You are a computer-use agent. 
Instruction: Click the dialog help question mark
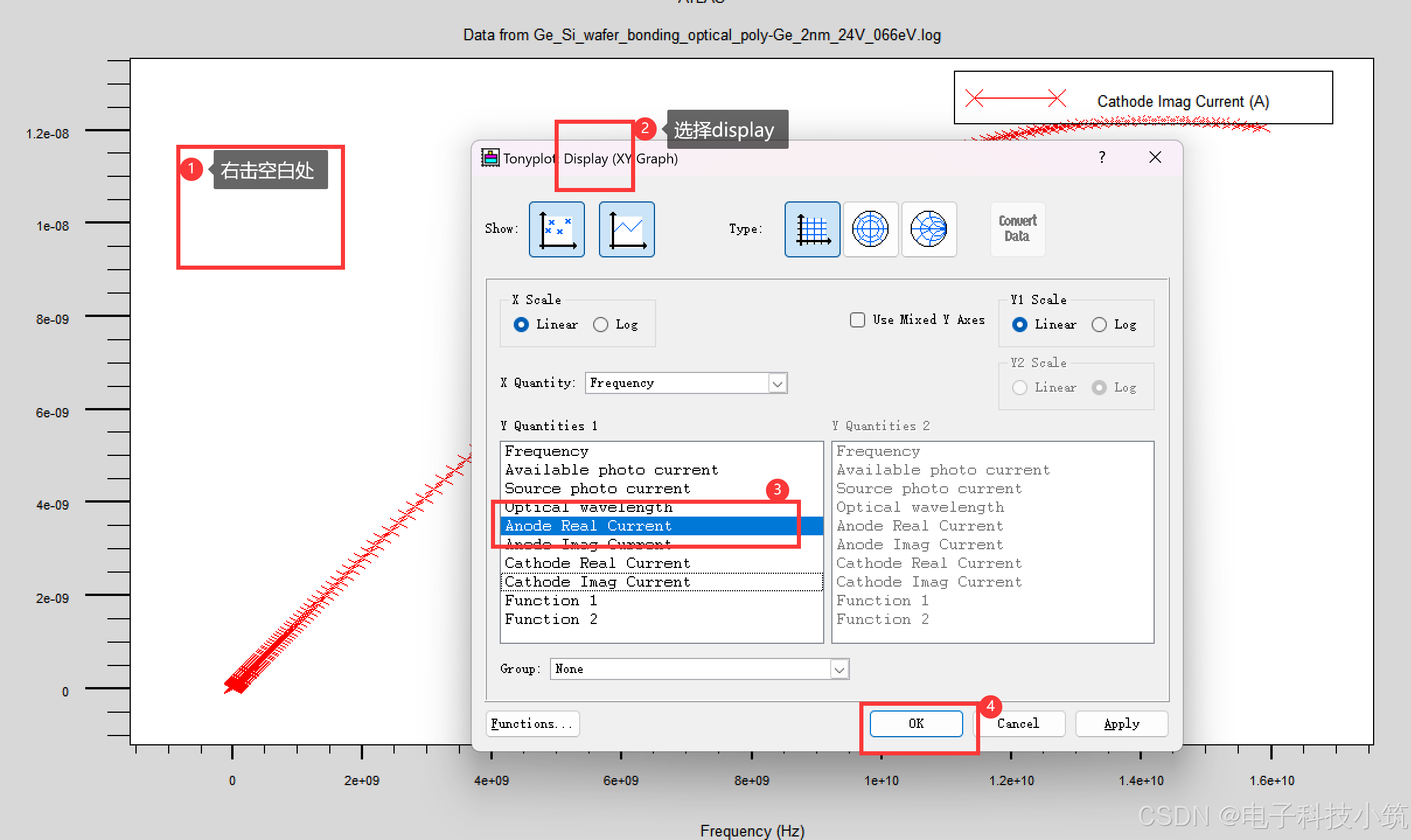click(x=1102, y=158)
